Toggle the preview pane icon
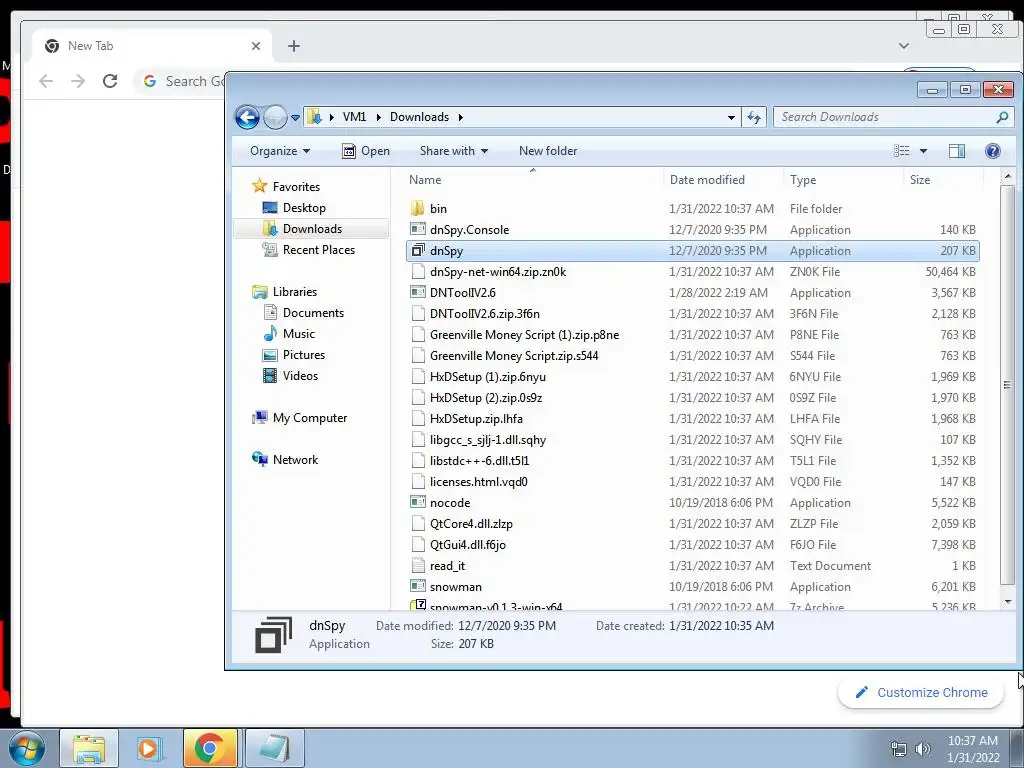 click(957, 151)
